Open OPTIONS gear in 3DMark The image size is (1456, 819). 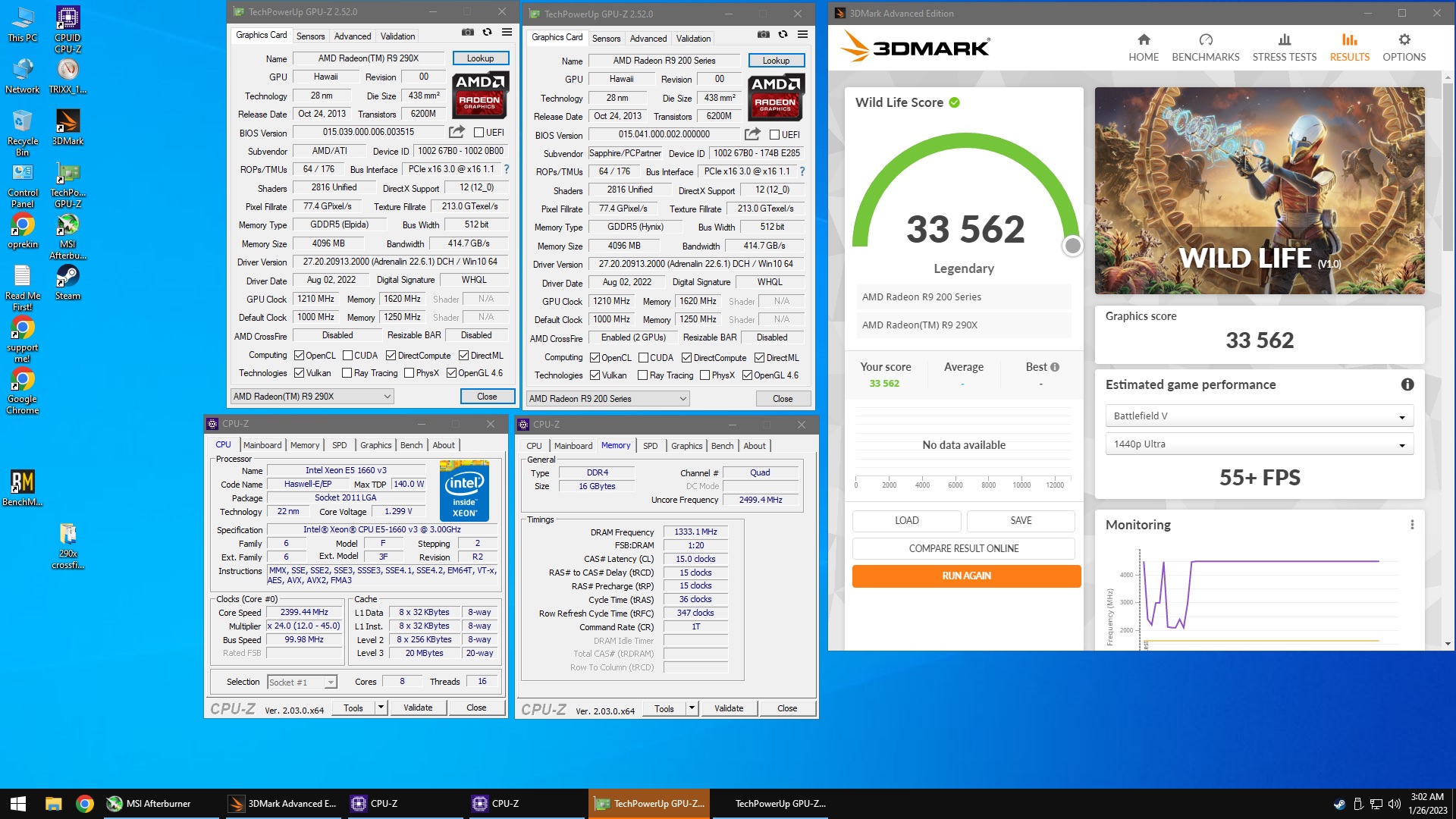[1404, 39]
